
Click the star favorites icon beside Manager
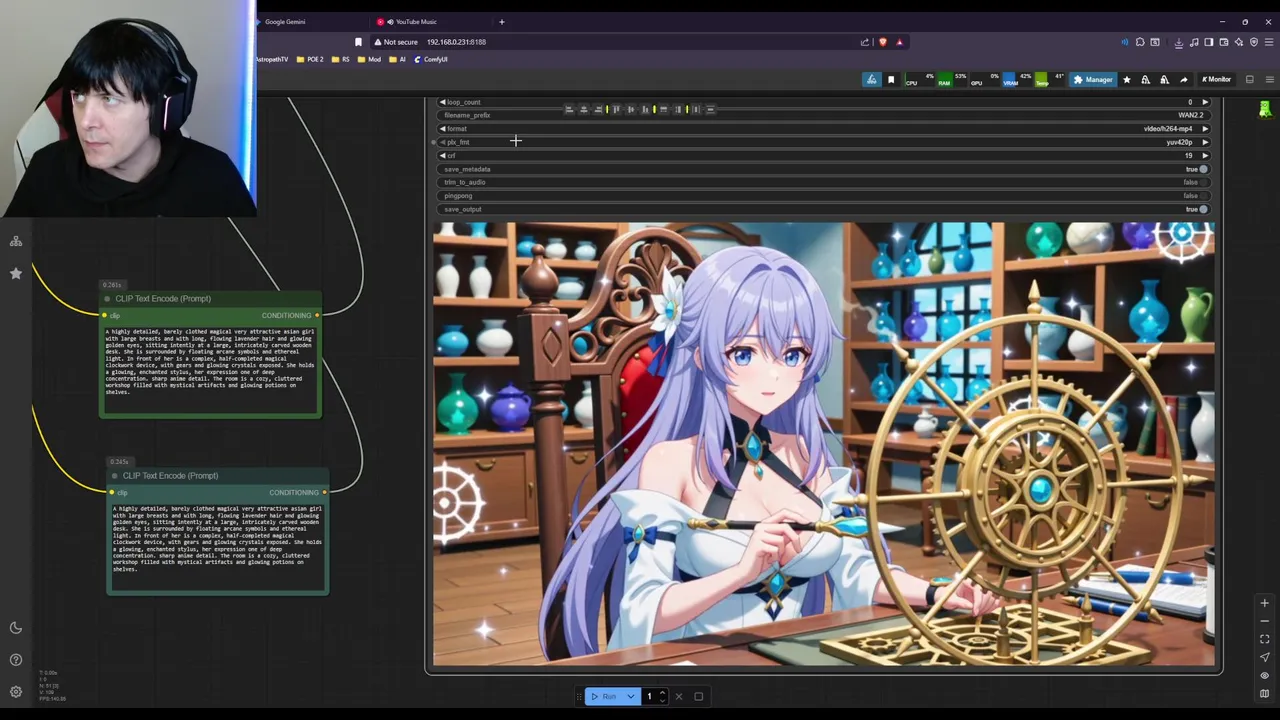point(1127,80)
